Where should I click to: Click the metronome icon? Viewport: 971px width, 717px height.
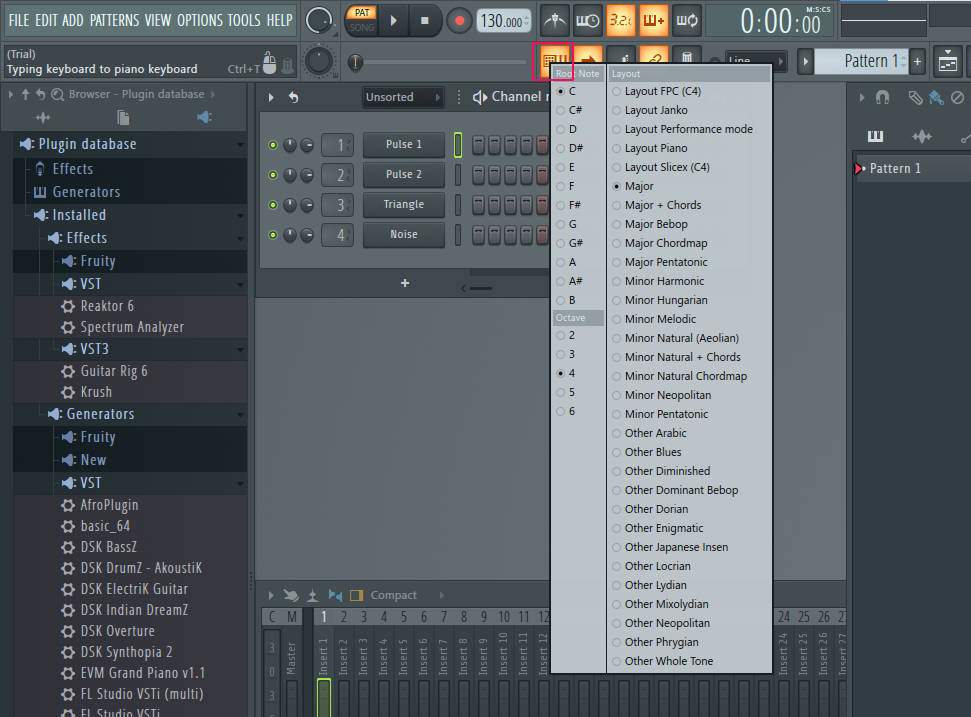[x=554, y=20]
